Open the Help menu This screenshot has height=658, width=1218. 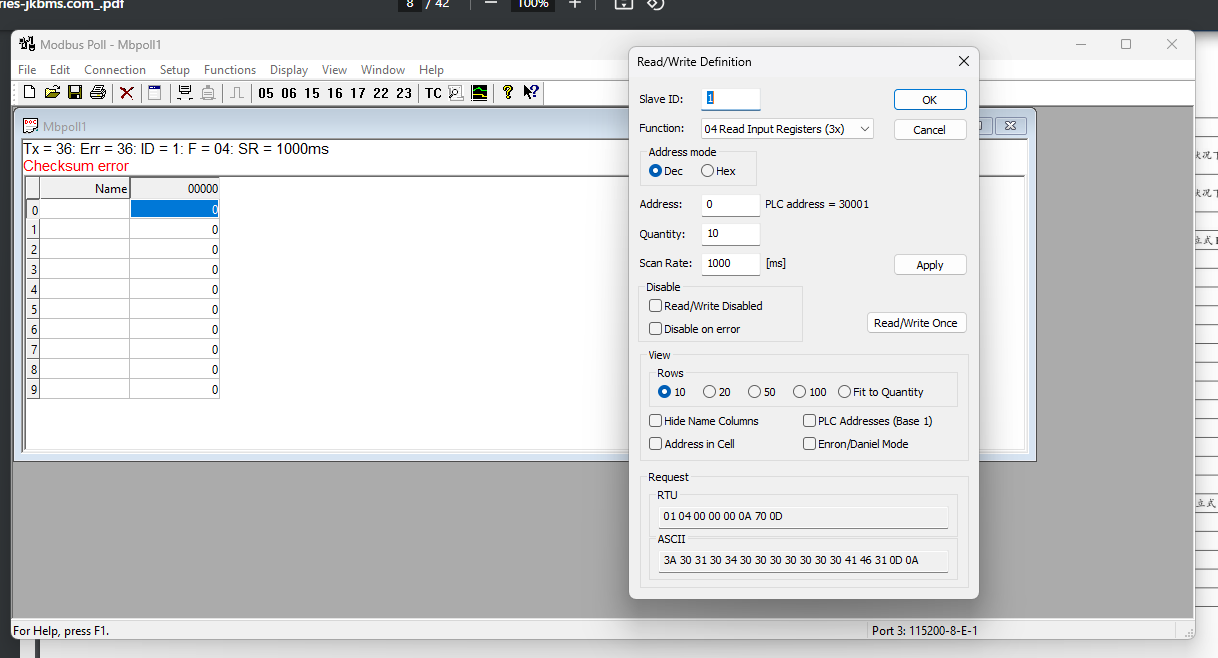(x=431, y=70)
